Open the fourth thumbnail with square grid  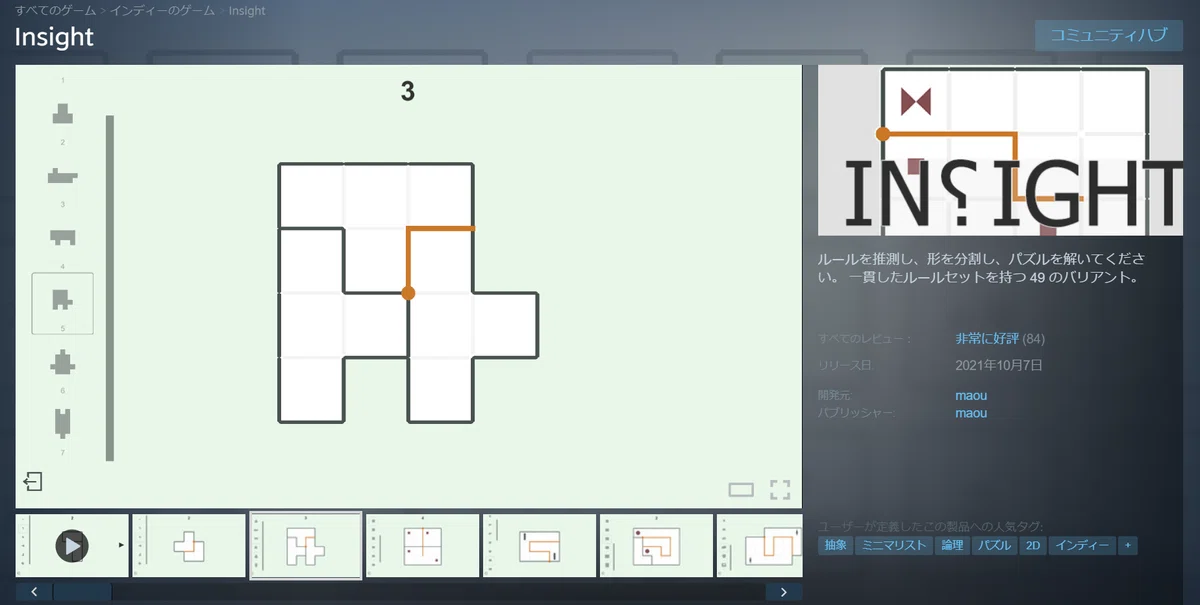(x=423, y=545)
